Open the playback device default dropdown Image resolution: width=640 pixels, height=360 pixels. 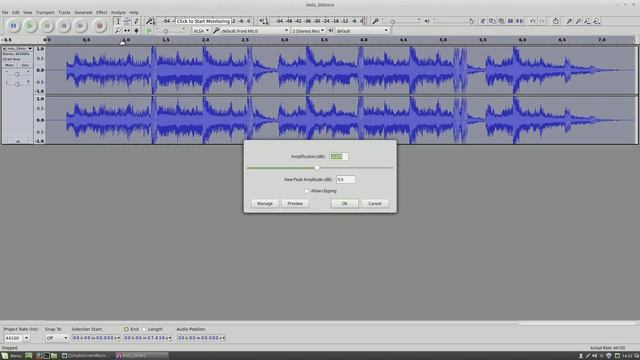pos(362,31)
